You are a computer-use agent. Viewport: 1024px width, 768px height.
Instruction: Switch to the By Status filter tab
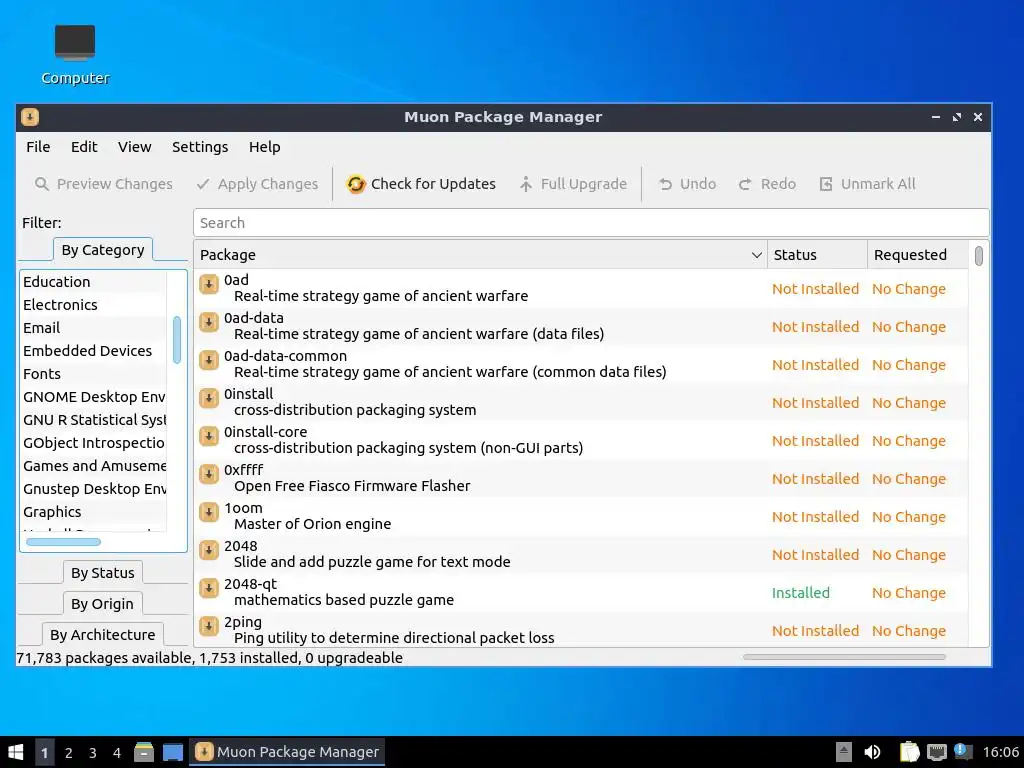point(103,573)
